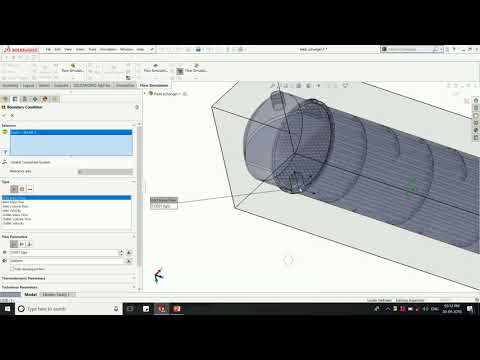Select Wall boundary type button

[x=30, y=189]
